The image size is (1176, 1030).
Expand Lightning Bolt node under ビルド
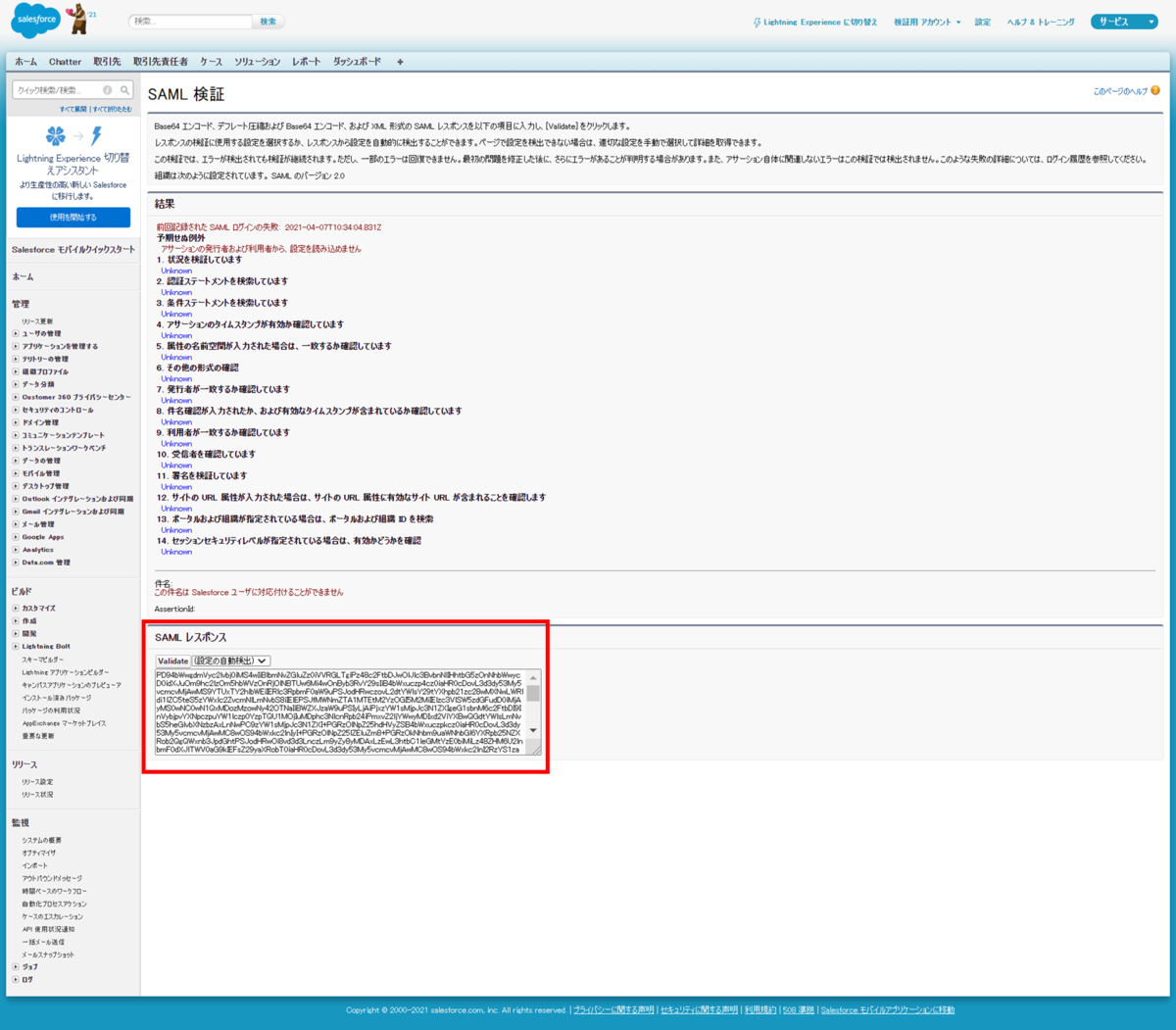coord(16,647)
